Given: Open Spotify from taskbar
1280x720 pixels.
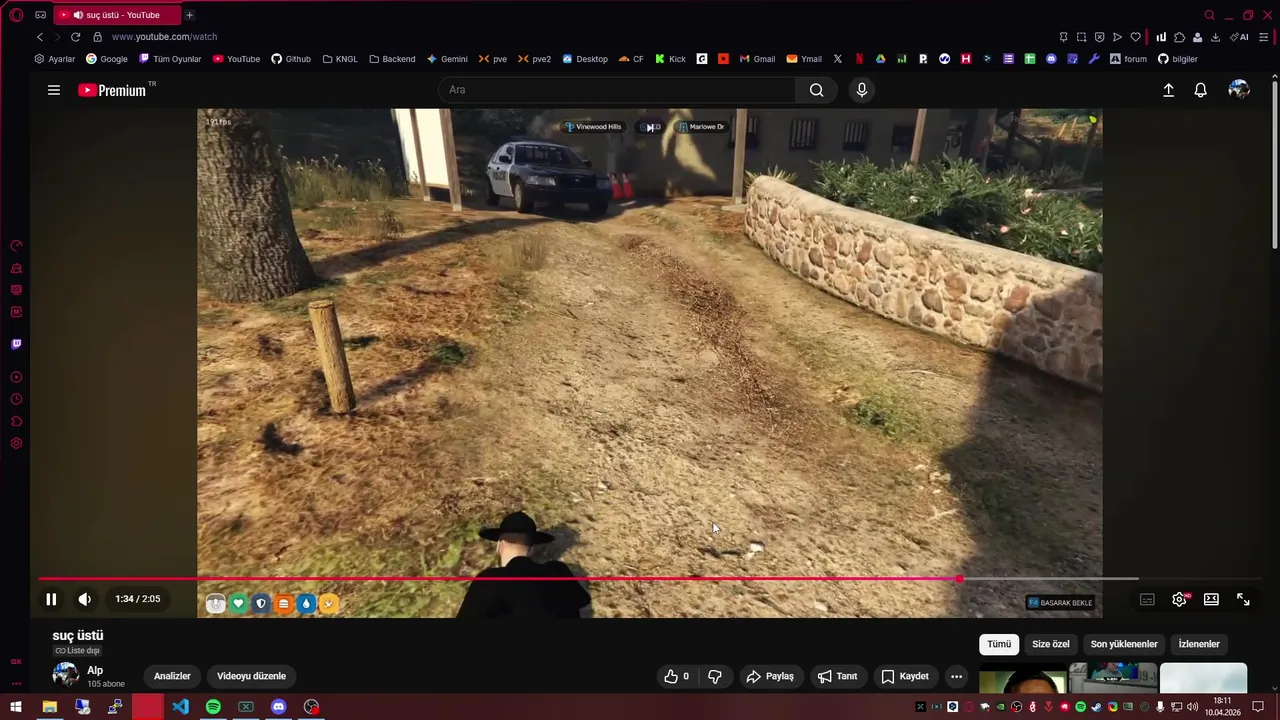Looking at the screenshot, I should tap(213, 707).
